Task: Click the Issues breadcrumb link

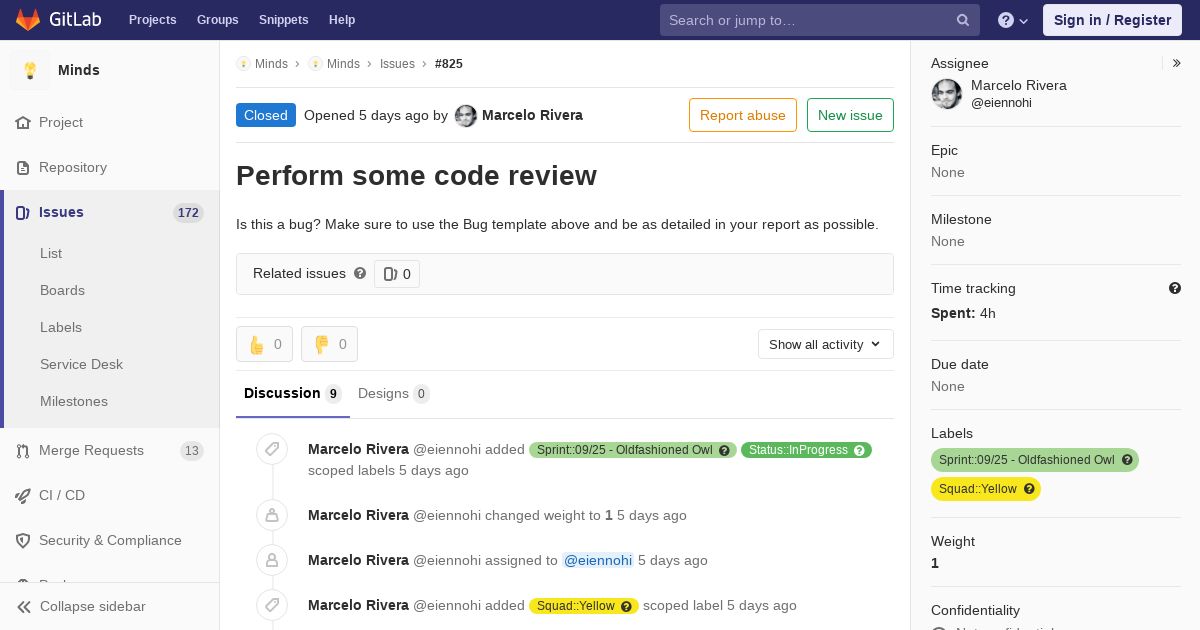Action: click(x=397, y=63)
